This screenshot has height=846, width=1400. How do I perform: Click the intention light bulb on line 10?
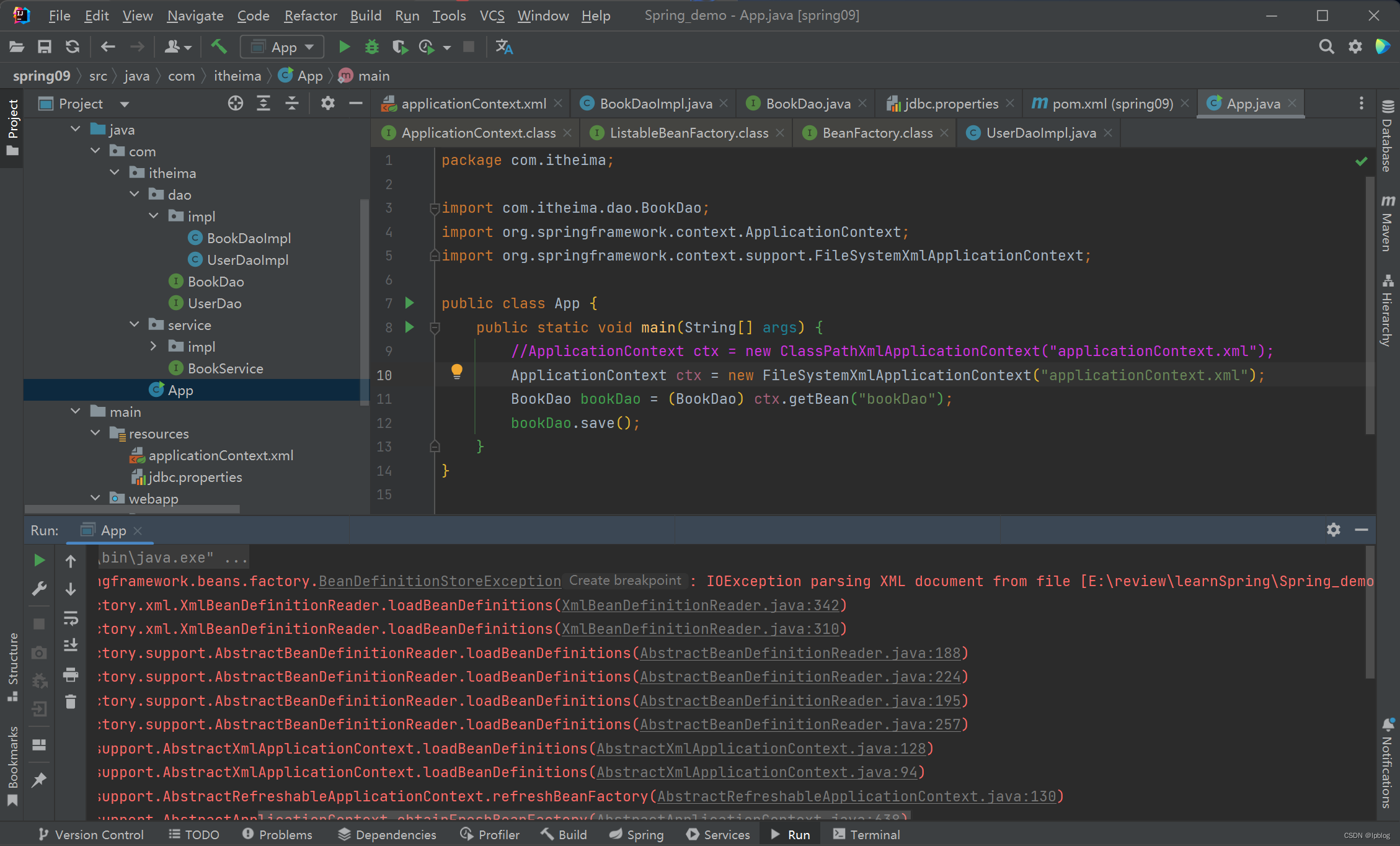tap(457, 372)
